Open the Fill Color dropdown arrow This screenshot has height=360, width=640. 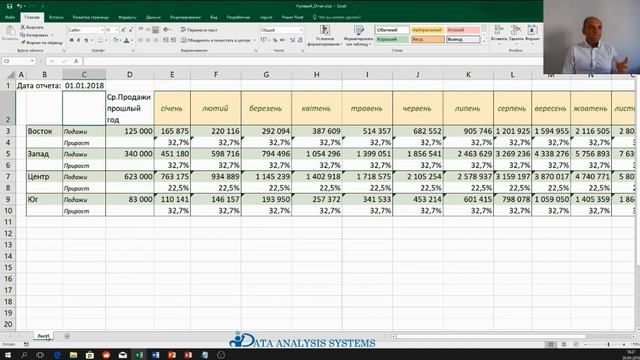pyautogui.click(x=120, y=40)
